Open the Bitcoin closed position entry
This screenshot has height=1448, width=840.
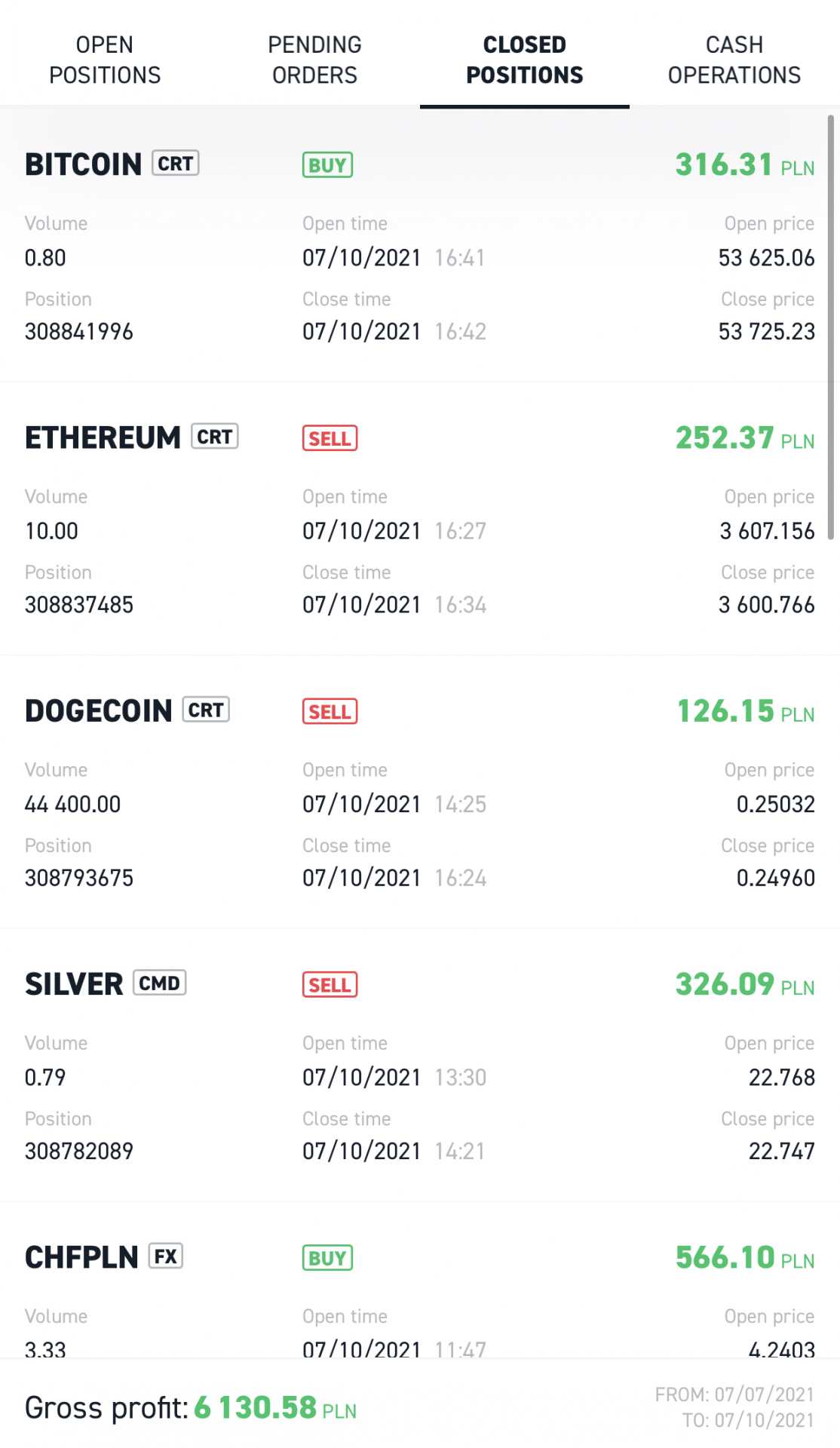pyautogui.click(x=83, y=164)
